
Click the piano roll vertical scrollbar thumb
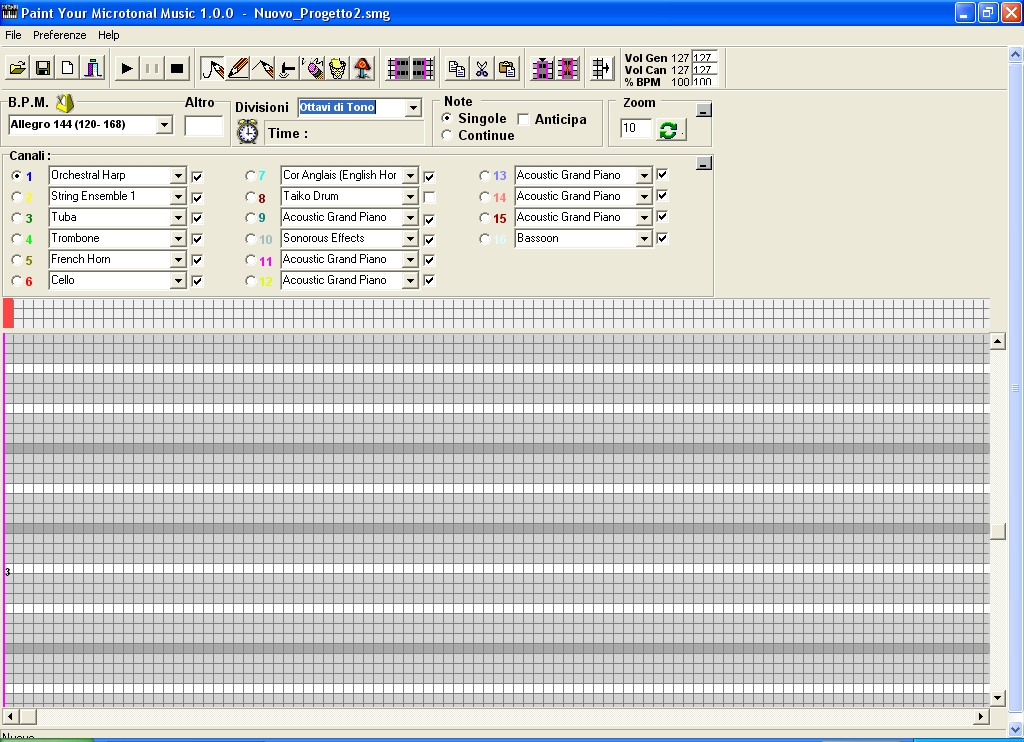pos(997,531)
